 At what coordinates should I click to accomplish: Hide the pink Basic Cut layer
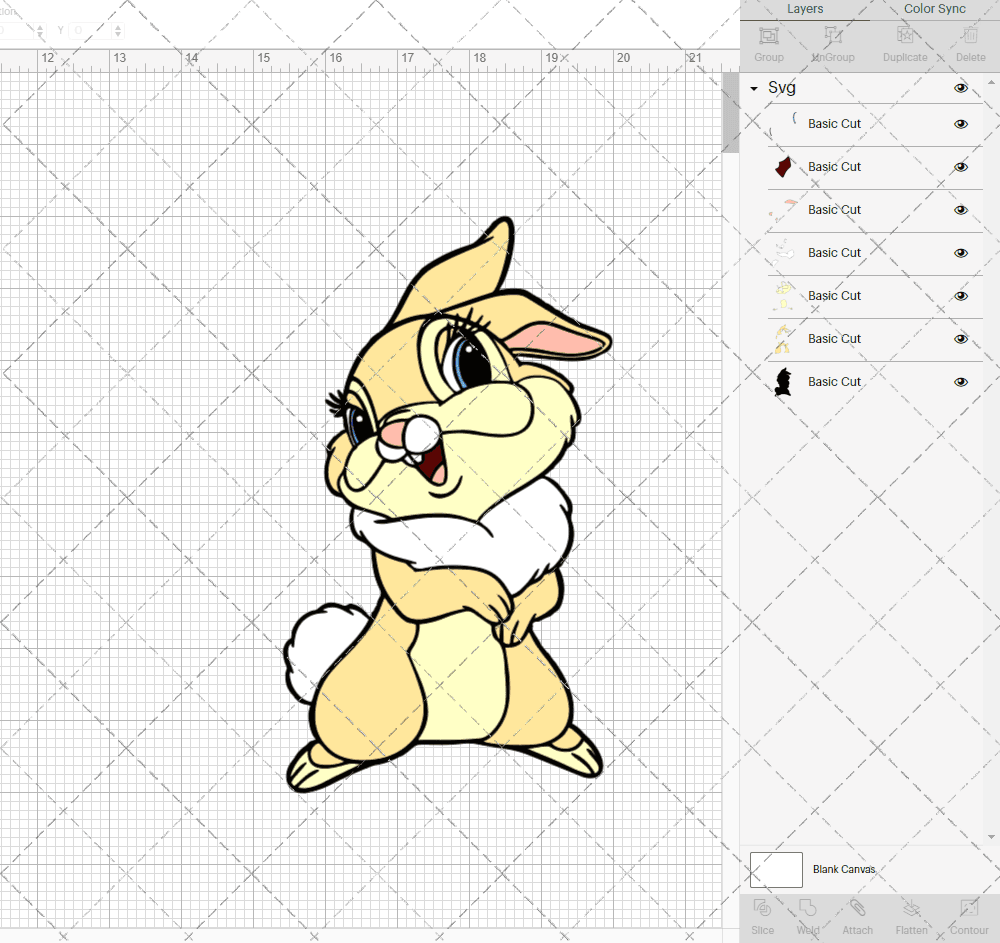[x=960, y=210]
